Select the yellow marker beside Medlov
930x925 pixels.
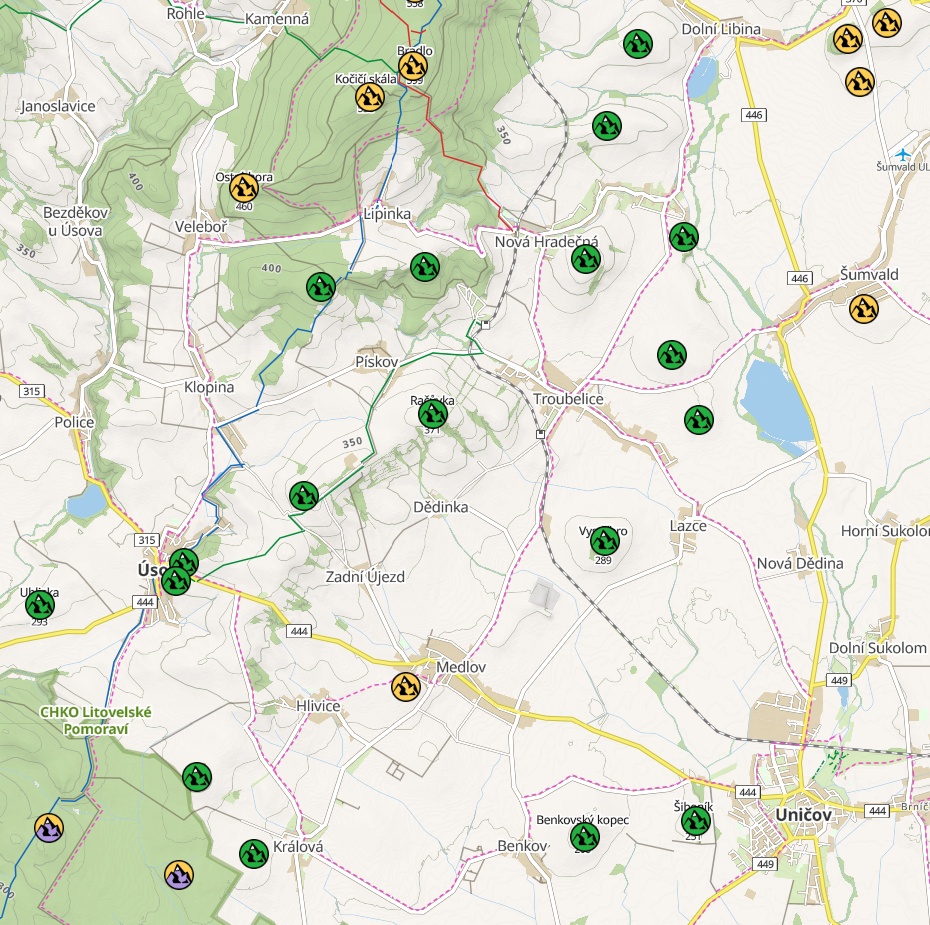click(405, 687)
